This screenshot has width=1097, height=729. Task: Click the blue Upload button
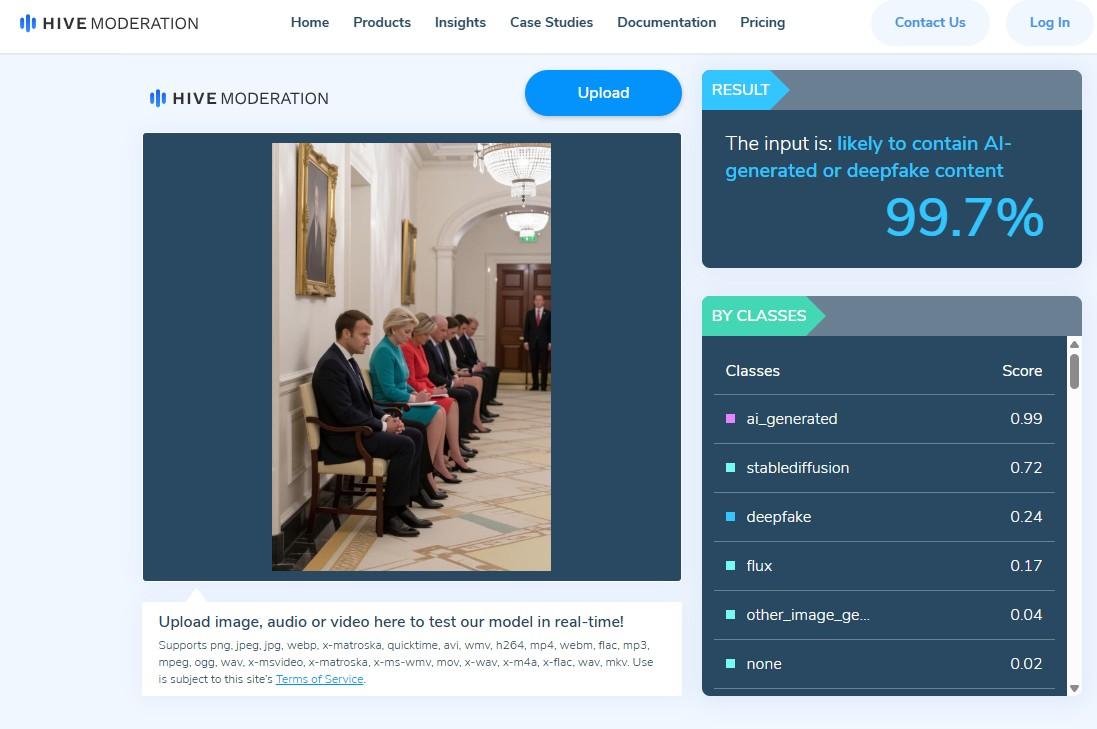click(603, 93)
